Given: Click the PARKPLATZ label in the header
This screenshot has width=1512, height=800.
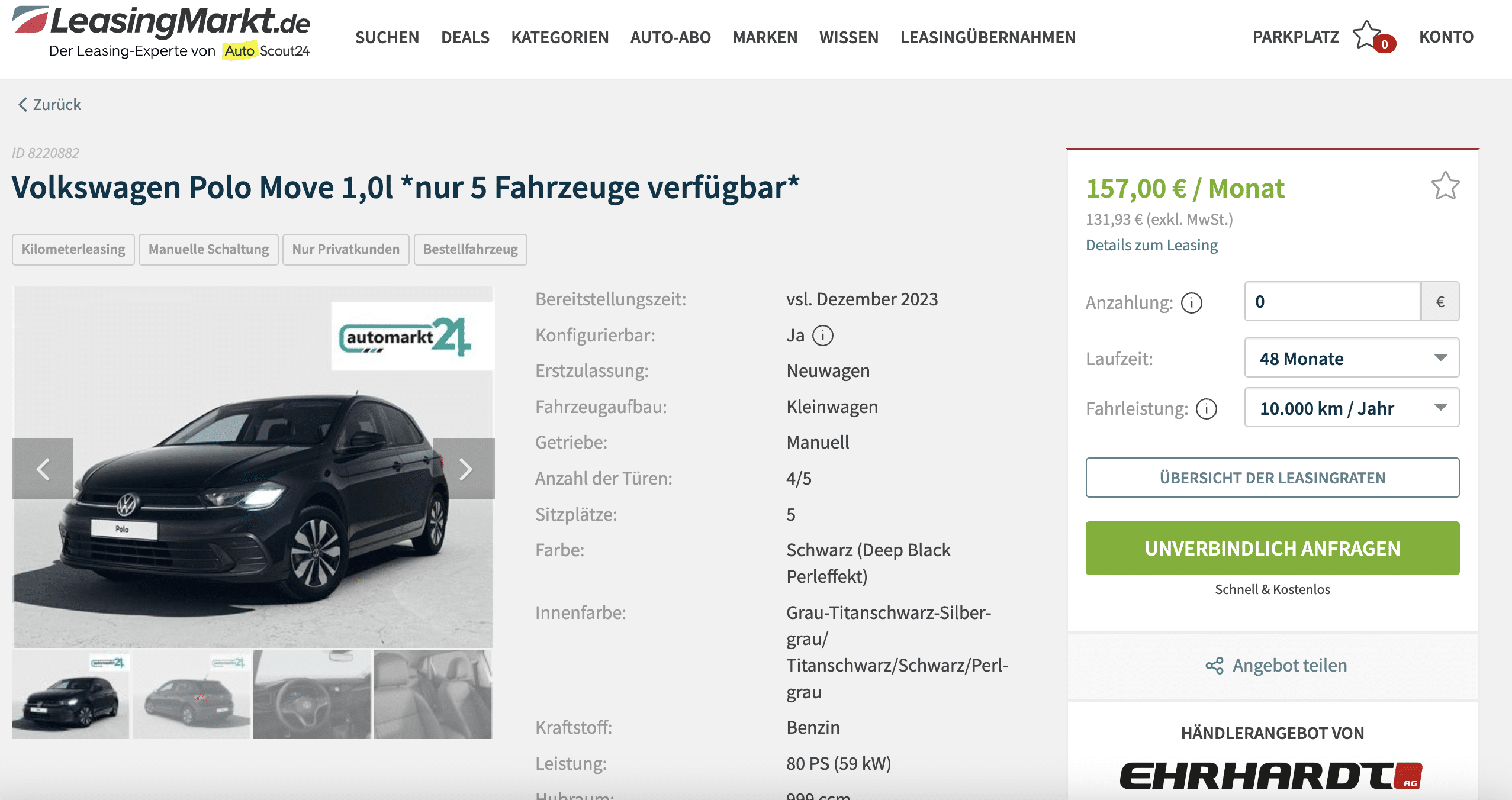Looking at the screenshot, I should click(x=1296, y=37).
